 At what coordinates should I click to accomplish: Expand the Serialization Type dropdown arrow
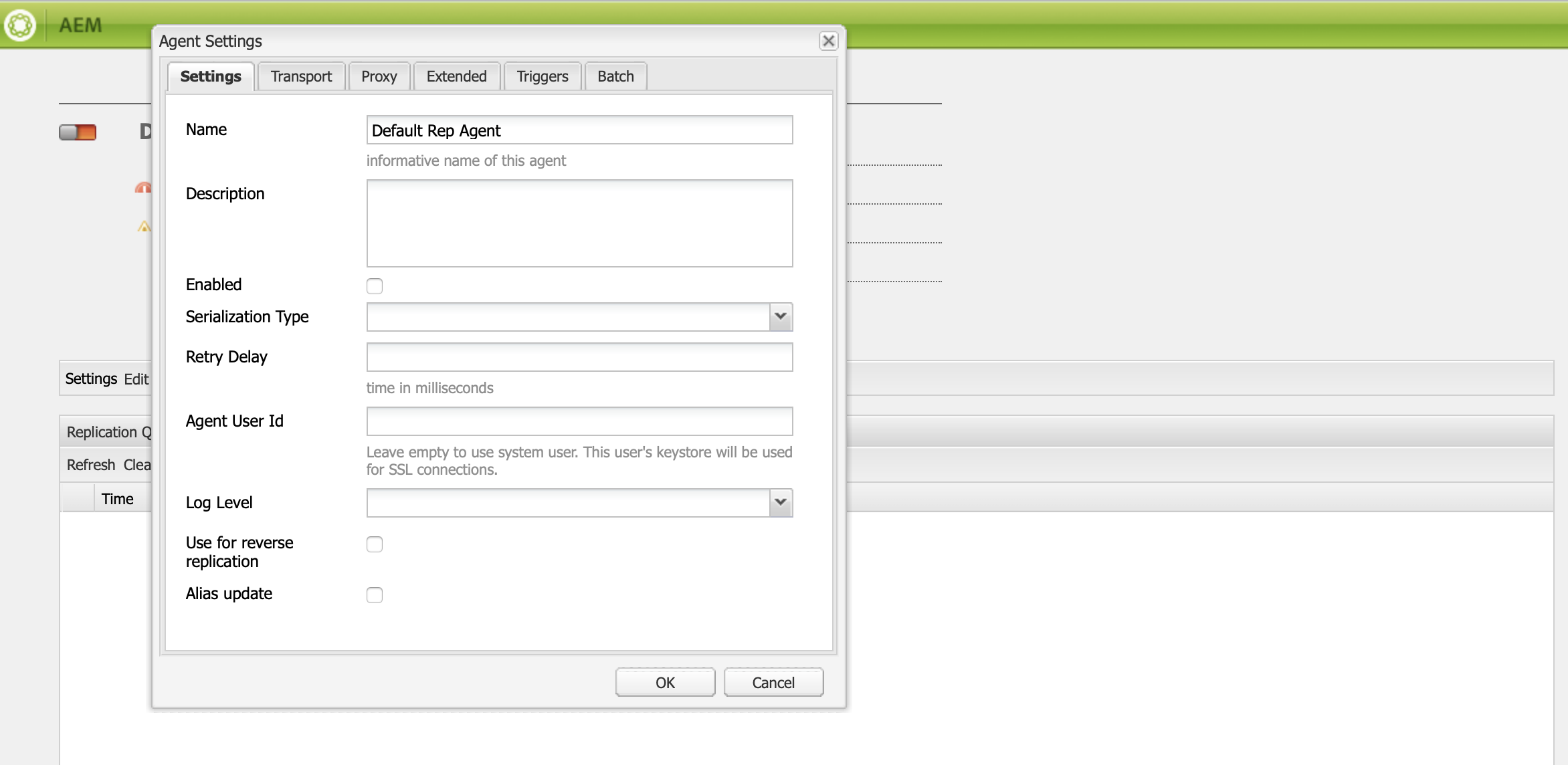[780, 317]
